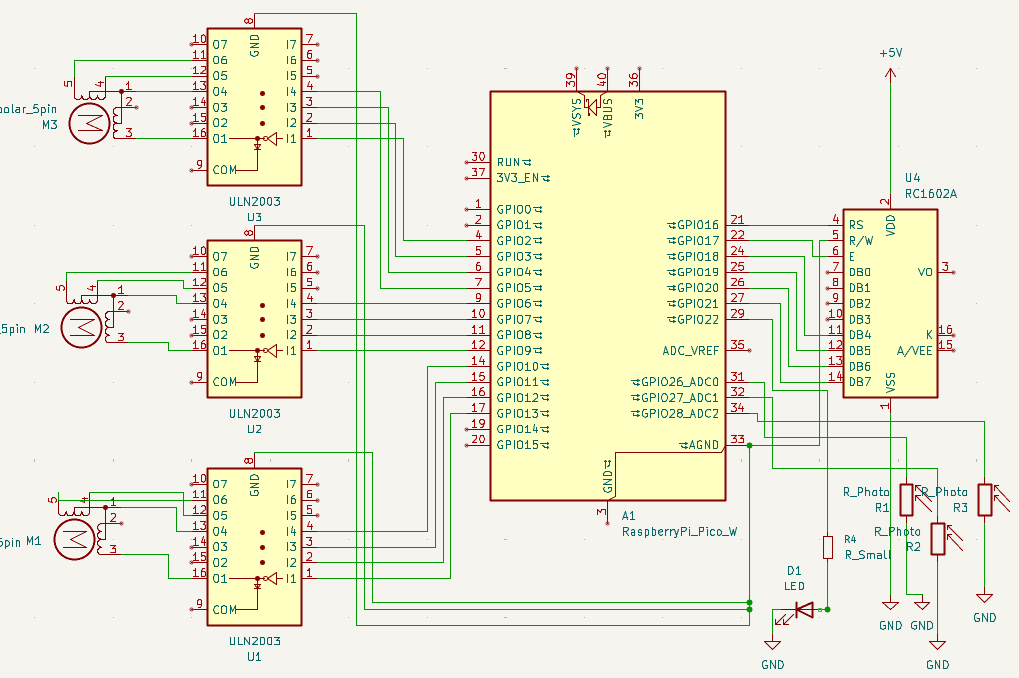1019x678 pixels.
Task: Click the DB4 pin label on LCD
Action: [x=860, y=335]
